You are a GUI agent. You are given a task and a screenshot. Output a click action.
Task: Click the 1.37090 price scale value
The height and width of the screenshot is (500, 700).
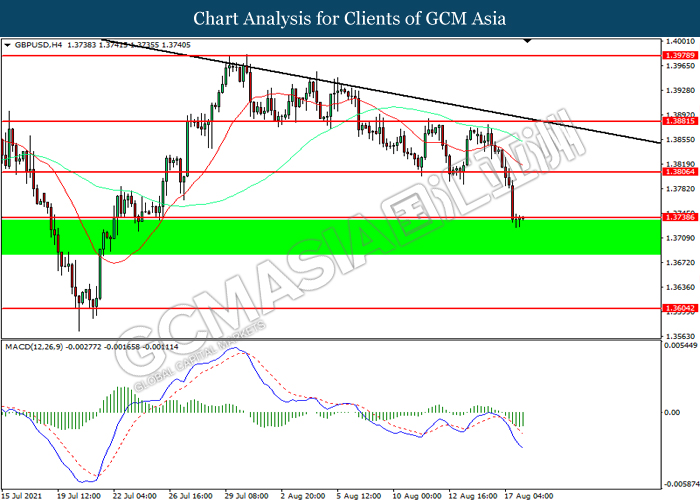click(680, 238)
